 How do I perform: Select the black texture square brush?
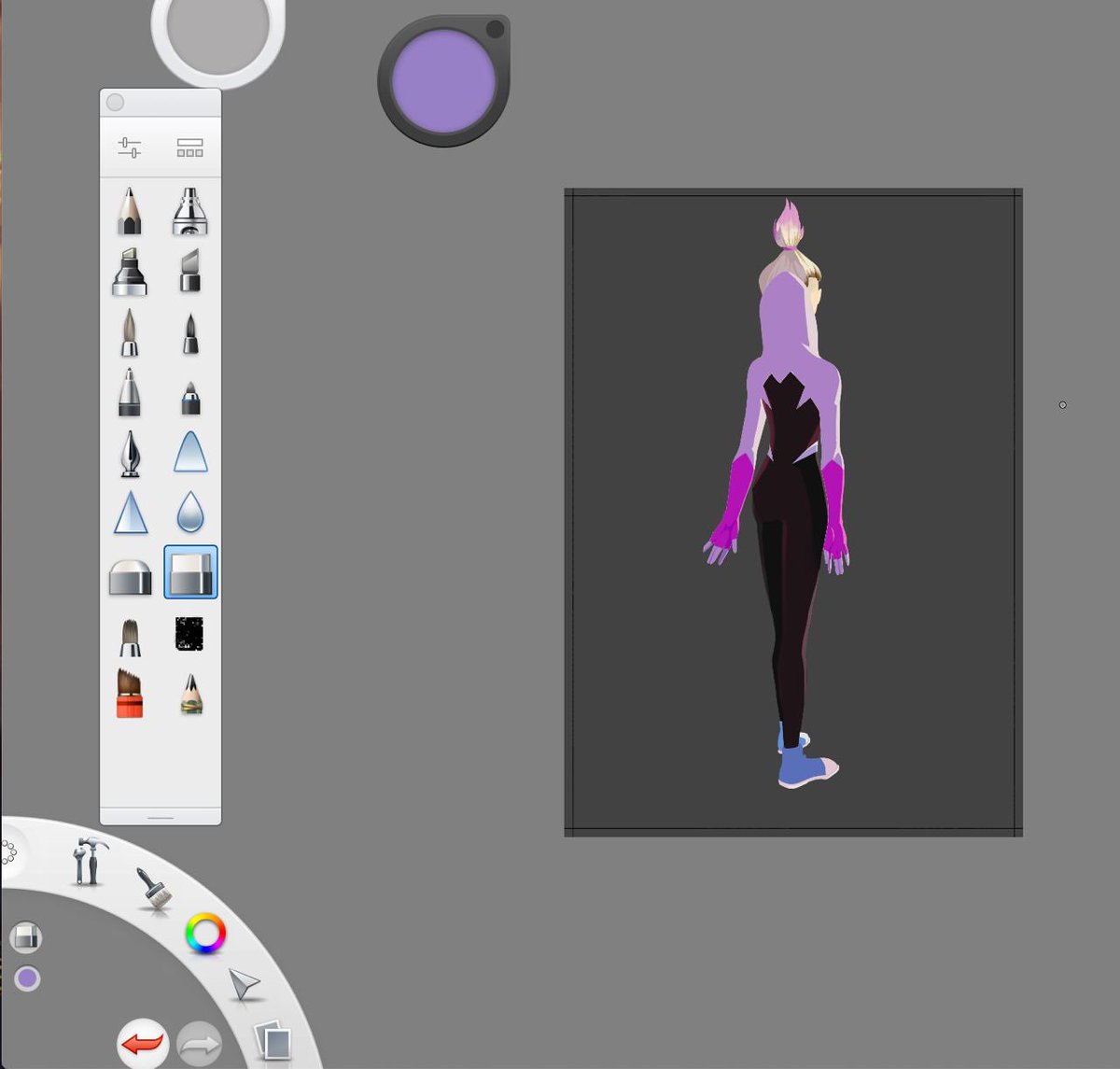(189, 634)
